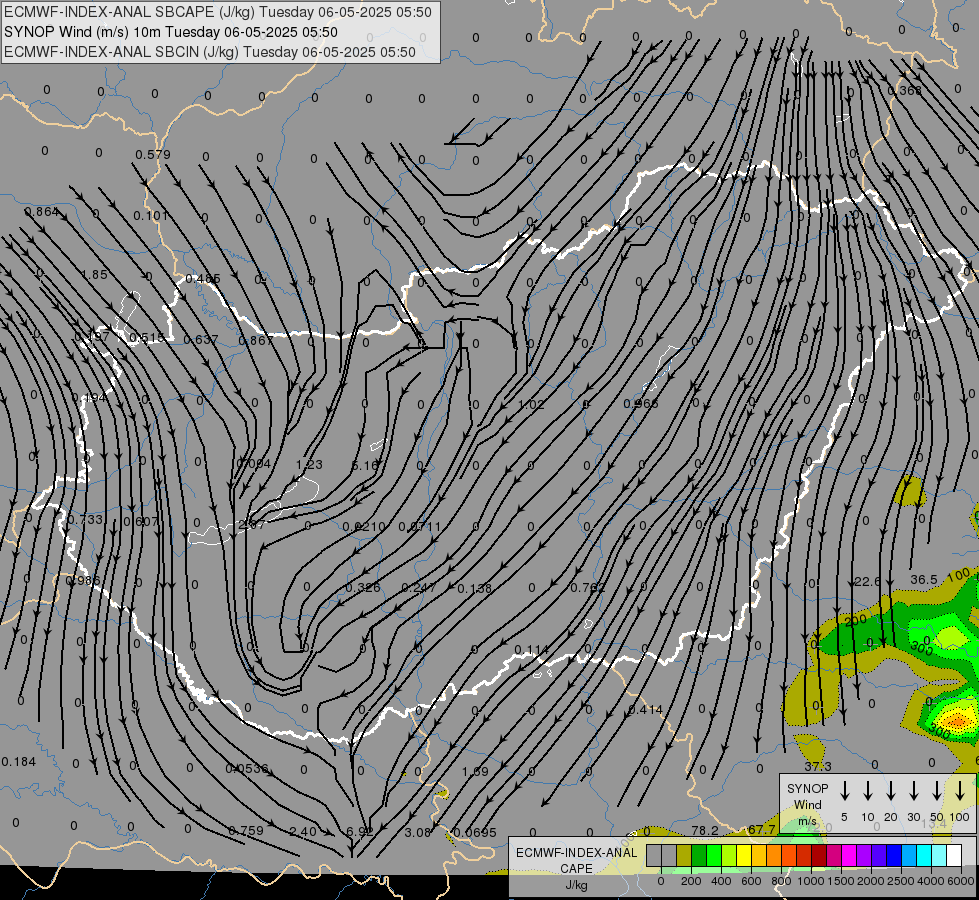
Task: Click the 0.867 value on the map
Action: point(256,340)
